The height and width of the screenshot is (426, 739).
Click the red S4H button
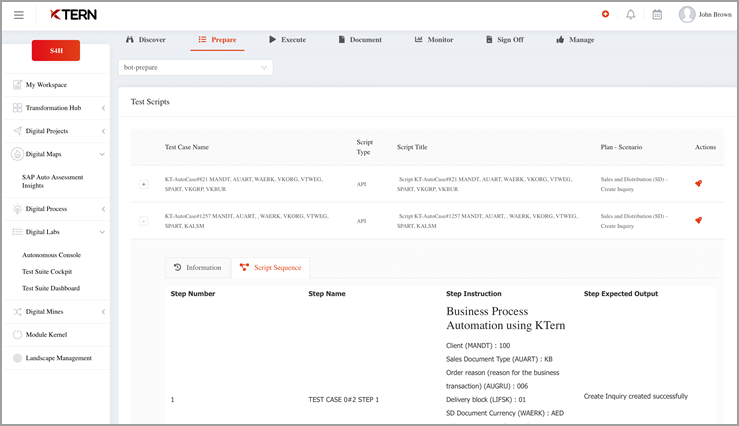pos(56,50)
